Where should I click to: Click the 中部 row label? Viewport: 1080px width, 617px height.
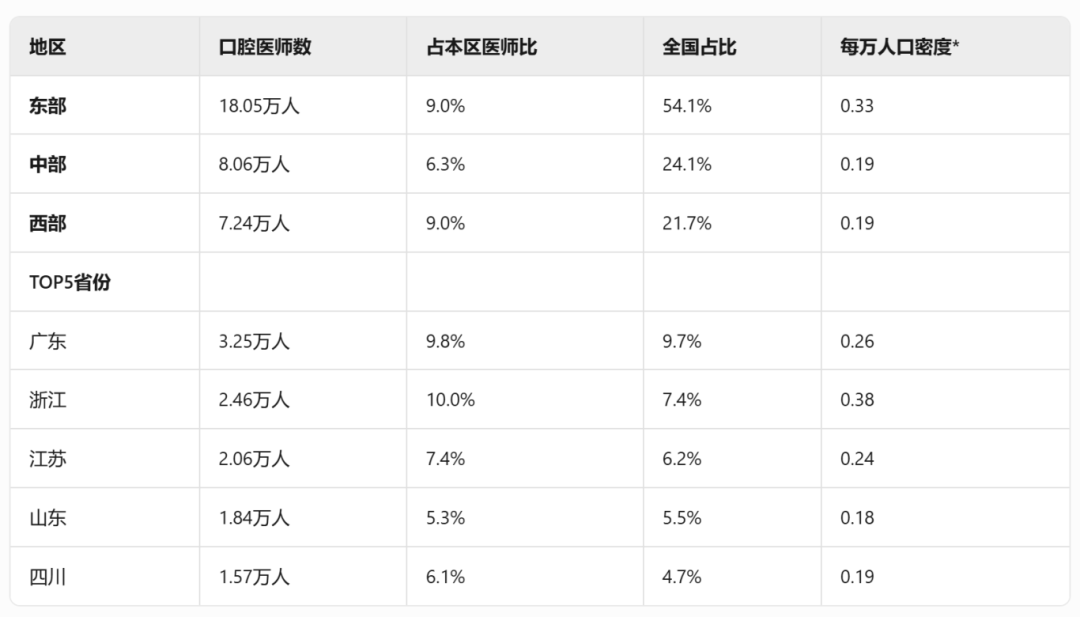click(48, 165)
